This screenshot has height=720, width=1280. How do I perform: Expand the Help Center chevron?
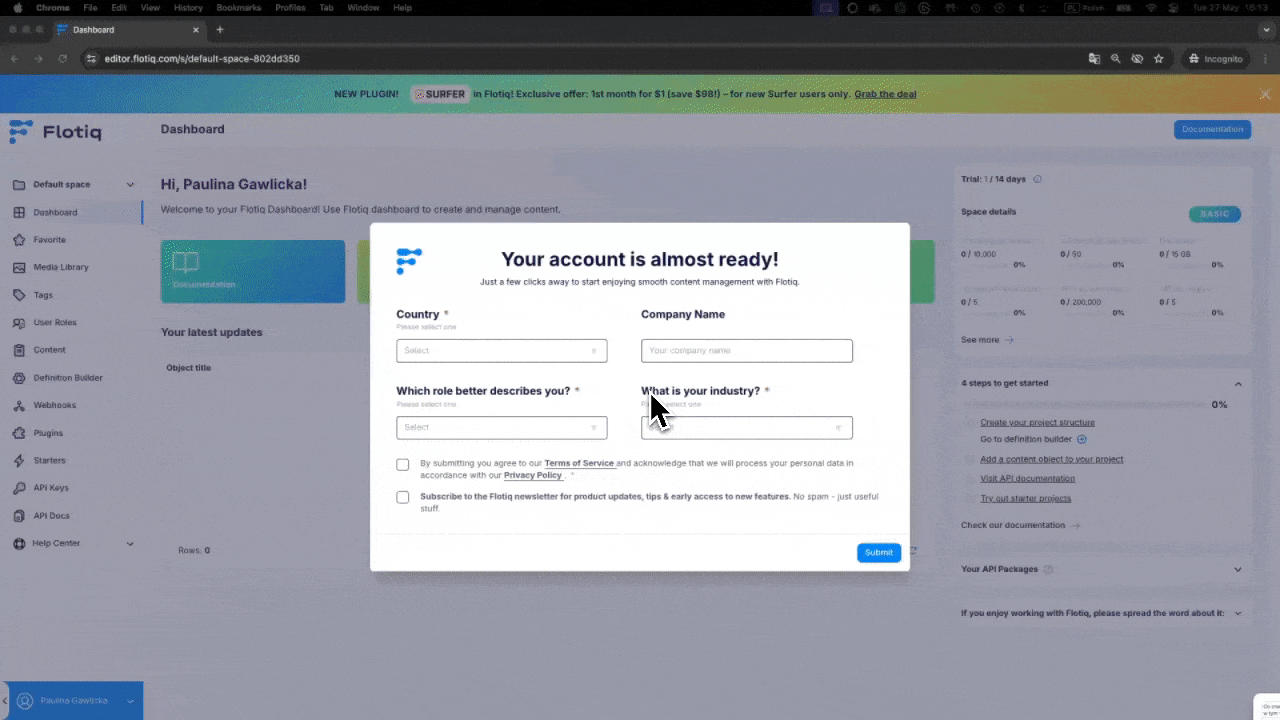(130, 543)
